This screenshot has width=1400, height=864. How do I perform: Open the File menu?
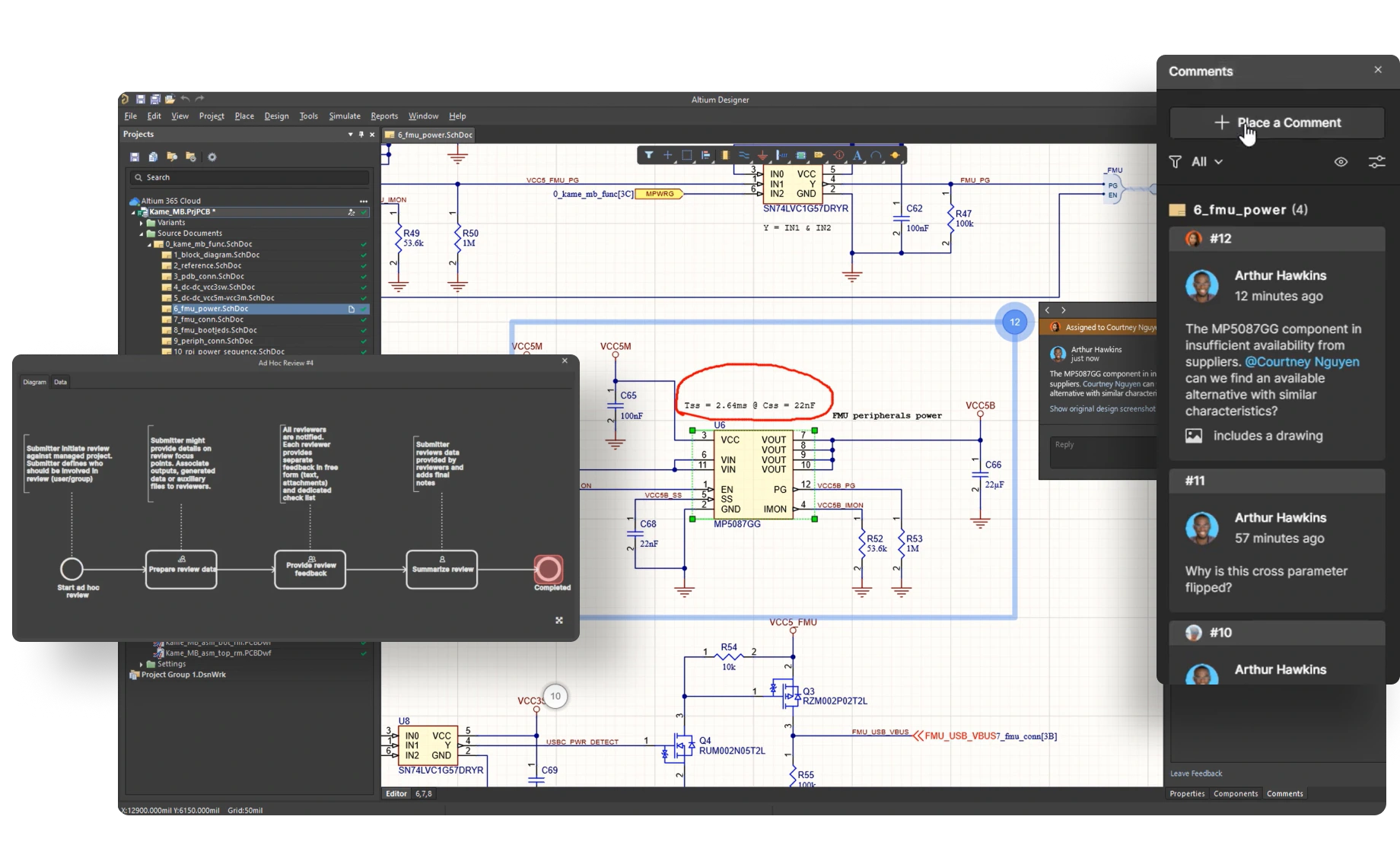click(x=131, y=116)
